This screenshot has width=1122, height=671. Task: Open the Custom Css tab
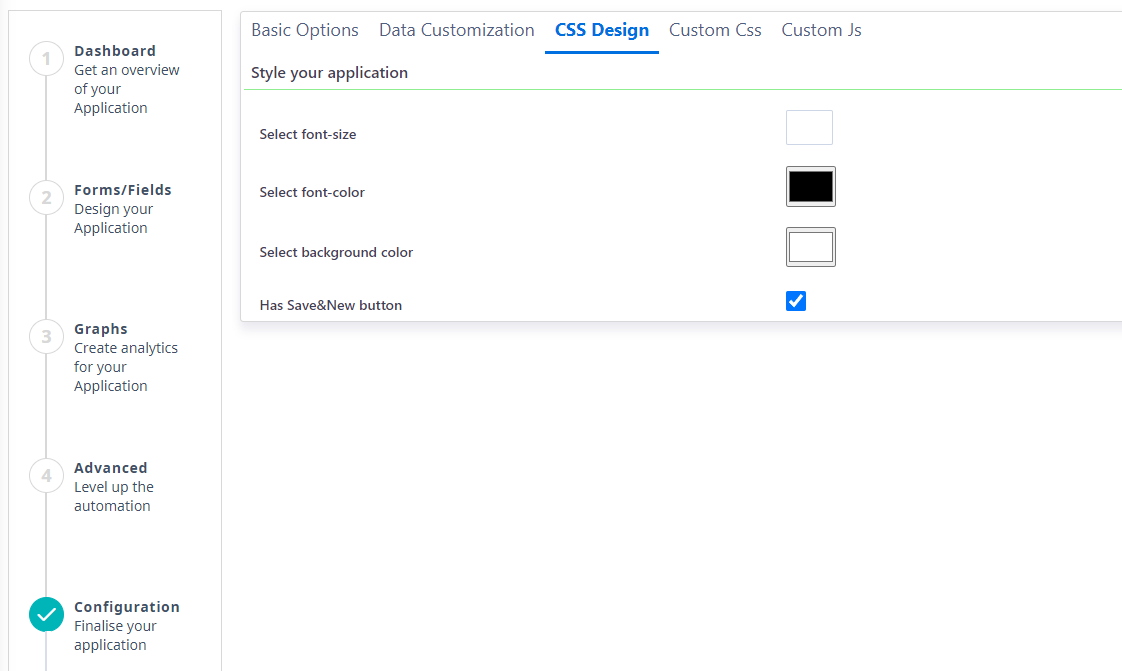click(x=715, y=30)
